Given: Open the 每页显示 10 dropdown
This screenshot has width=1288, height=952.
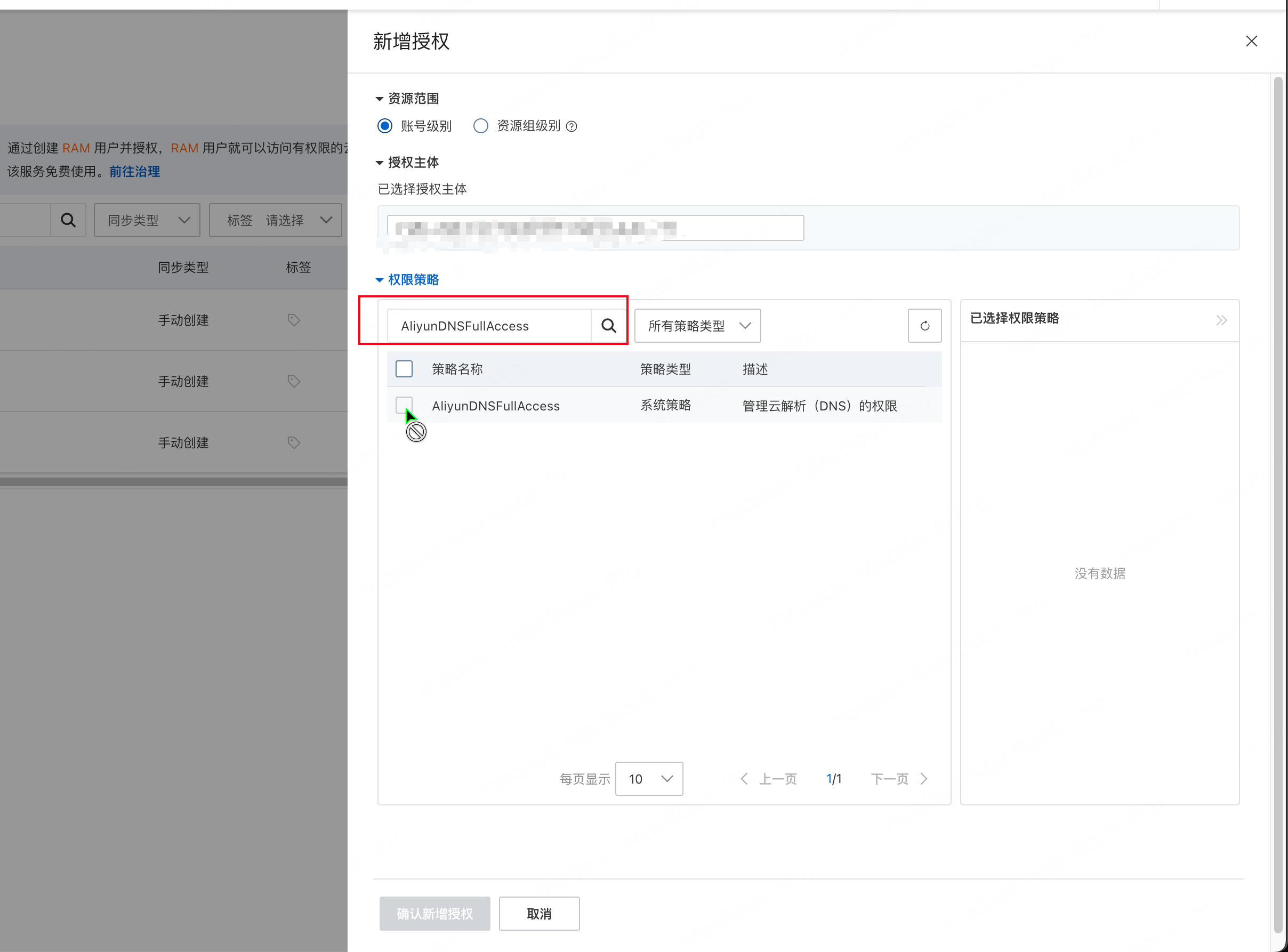Looking at the screenshot, I should (x=649, y=779).
